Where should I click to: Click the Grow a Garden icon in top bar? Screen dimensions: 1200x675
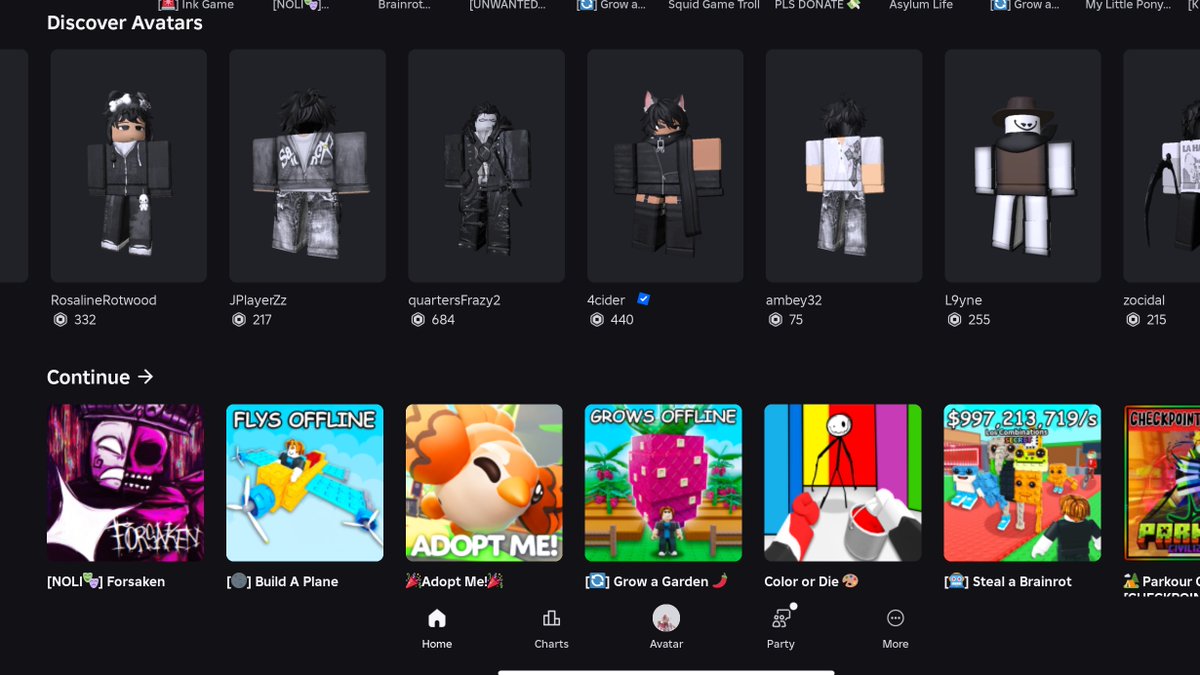[585, 4]
